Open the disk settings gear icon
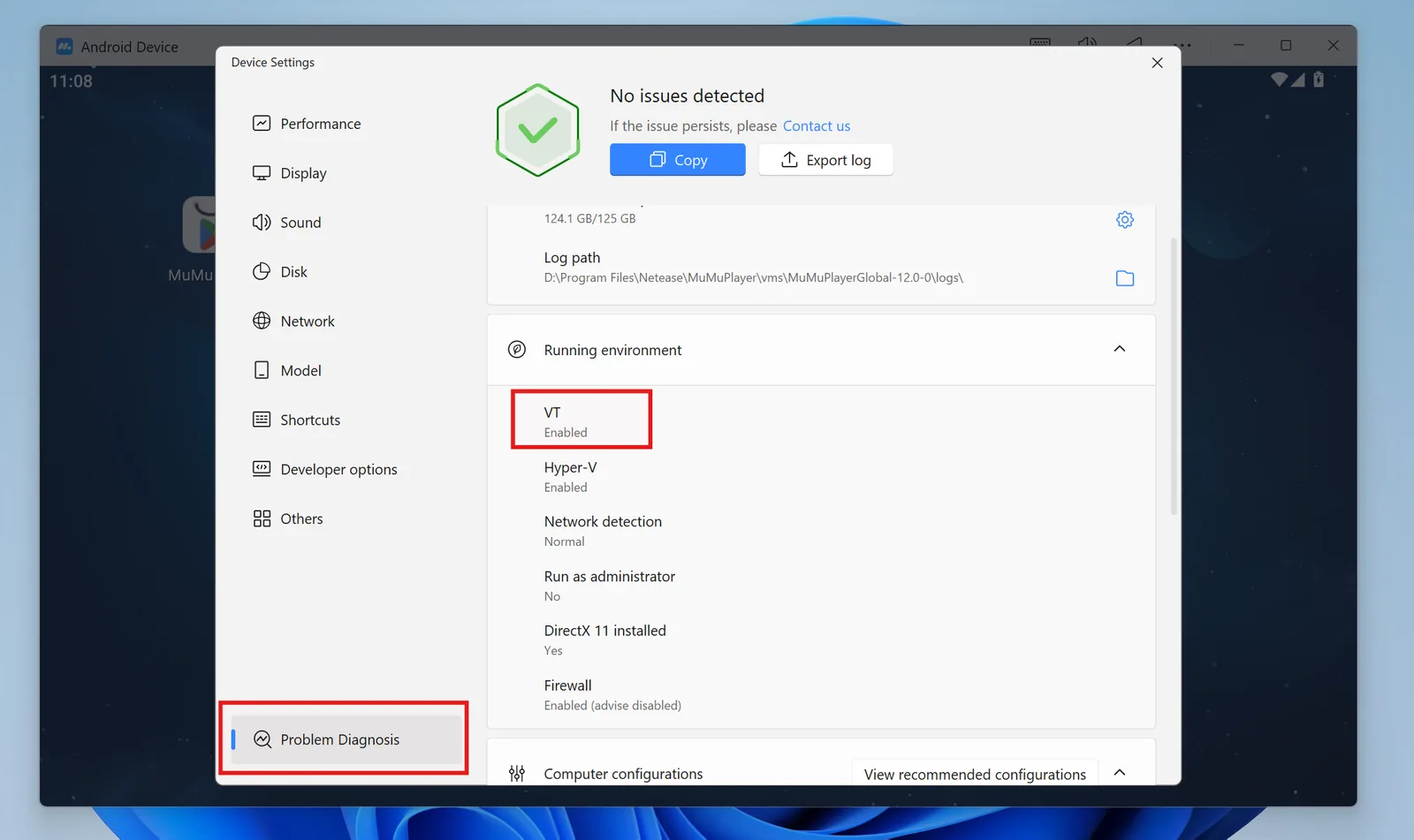The width and height of the screenshot is (1414, 840). pos(1124,219)
